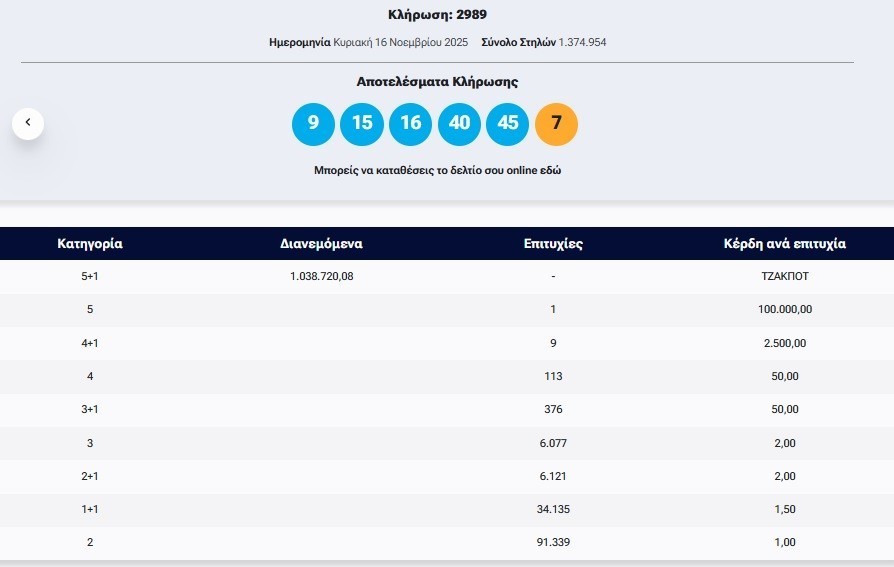Click the previous draw arrow button
The width and height of the screenshot is (894, 567).
[28, 123]
